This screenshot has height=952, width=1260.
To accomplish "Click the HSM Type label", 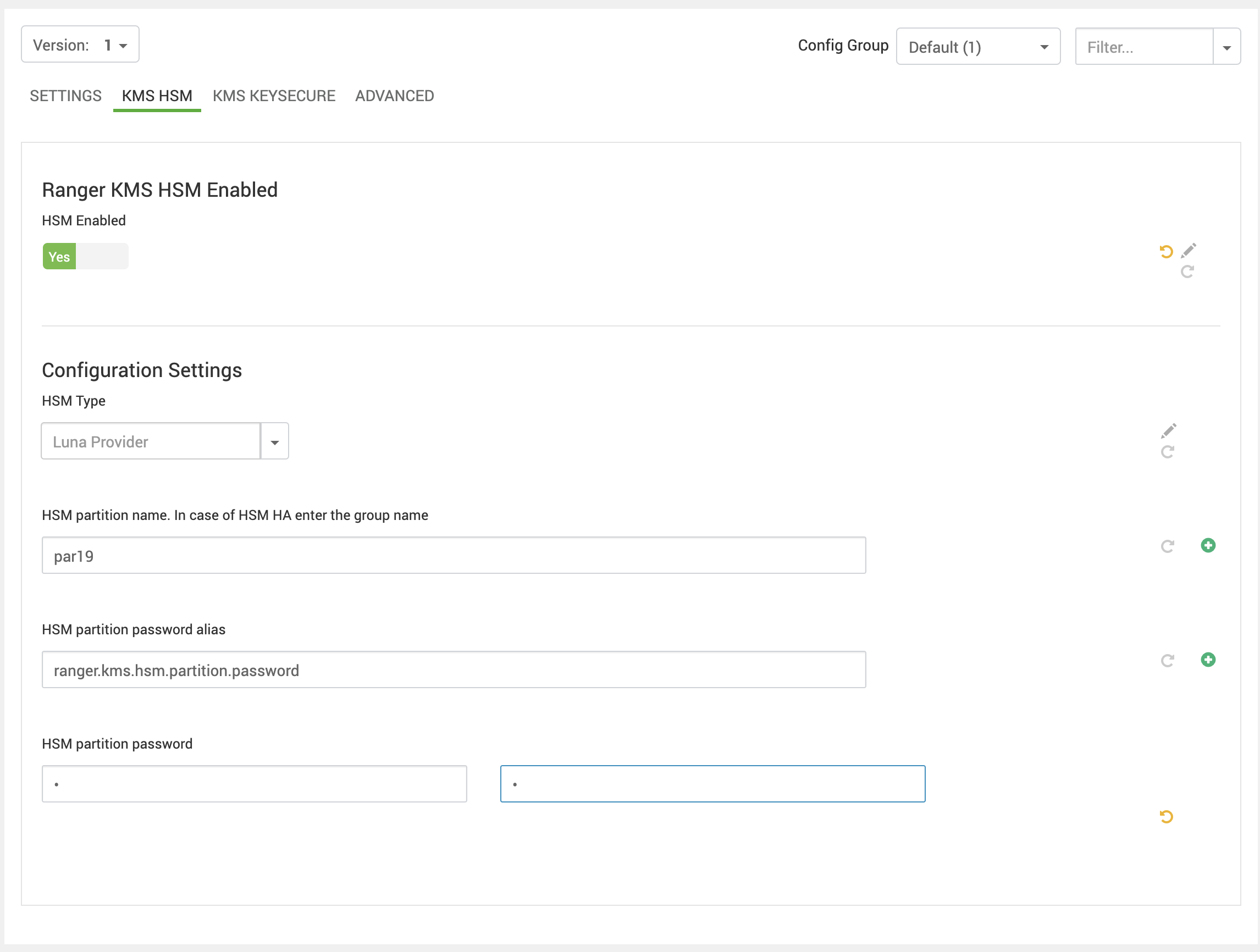I will [x=74, y=401].
